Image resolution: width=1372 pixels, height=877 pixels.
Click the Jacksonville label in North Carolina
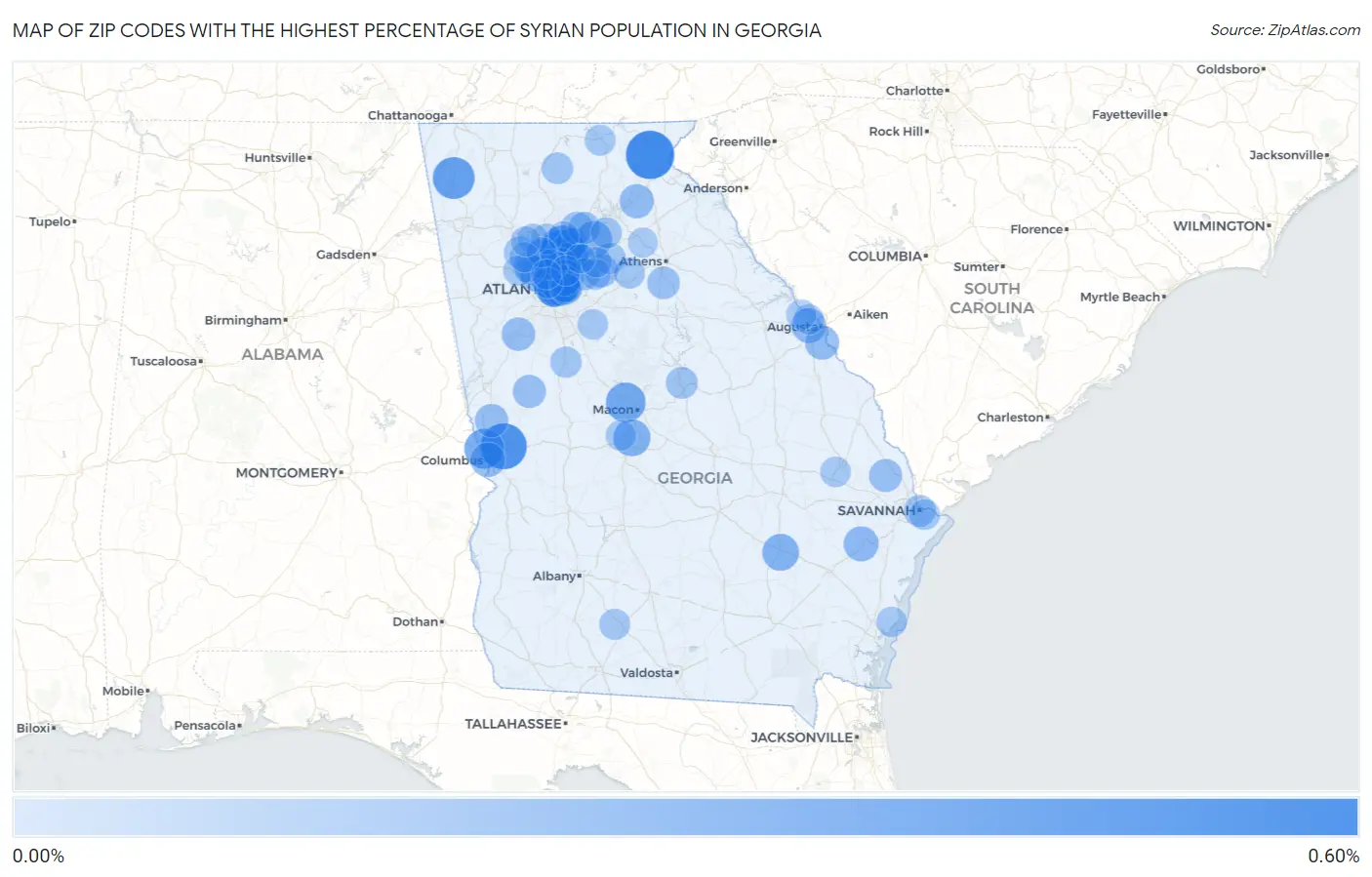[x=1287, y=155]
